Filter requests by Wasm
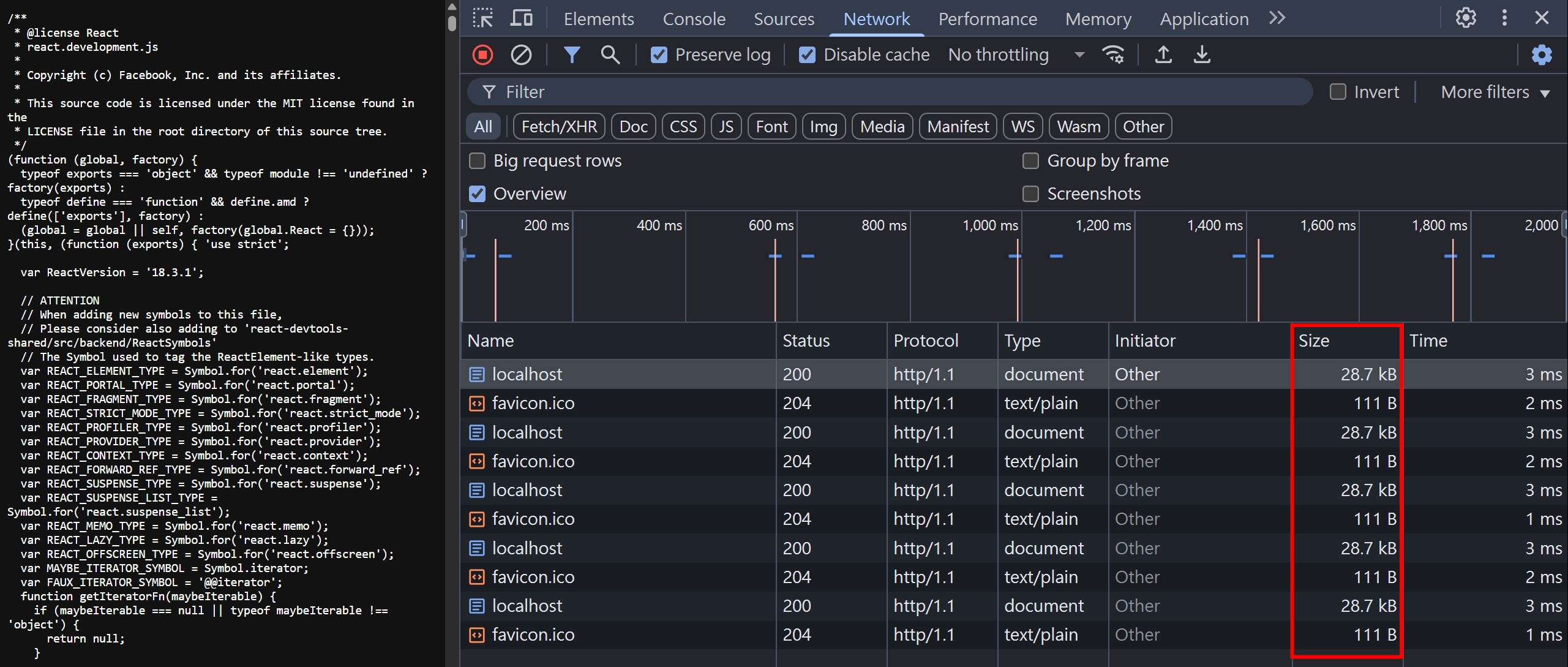This screenshot has width=1568, height=667. 1079,127
